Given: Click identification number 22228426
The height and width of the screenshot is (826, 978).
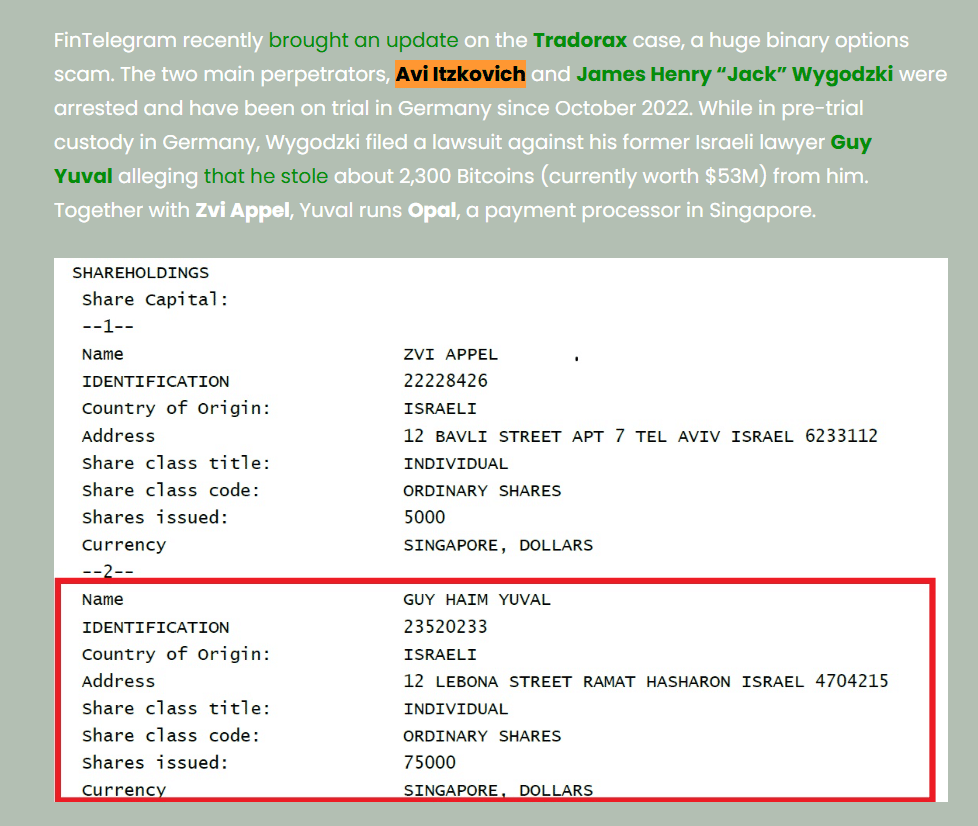Looking at the screenshot, I should [x=445, y=381].
